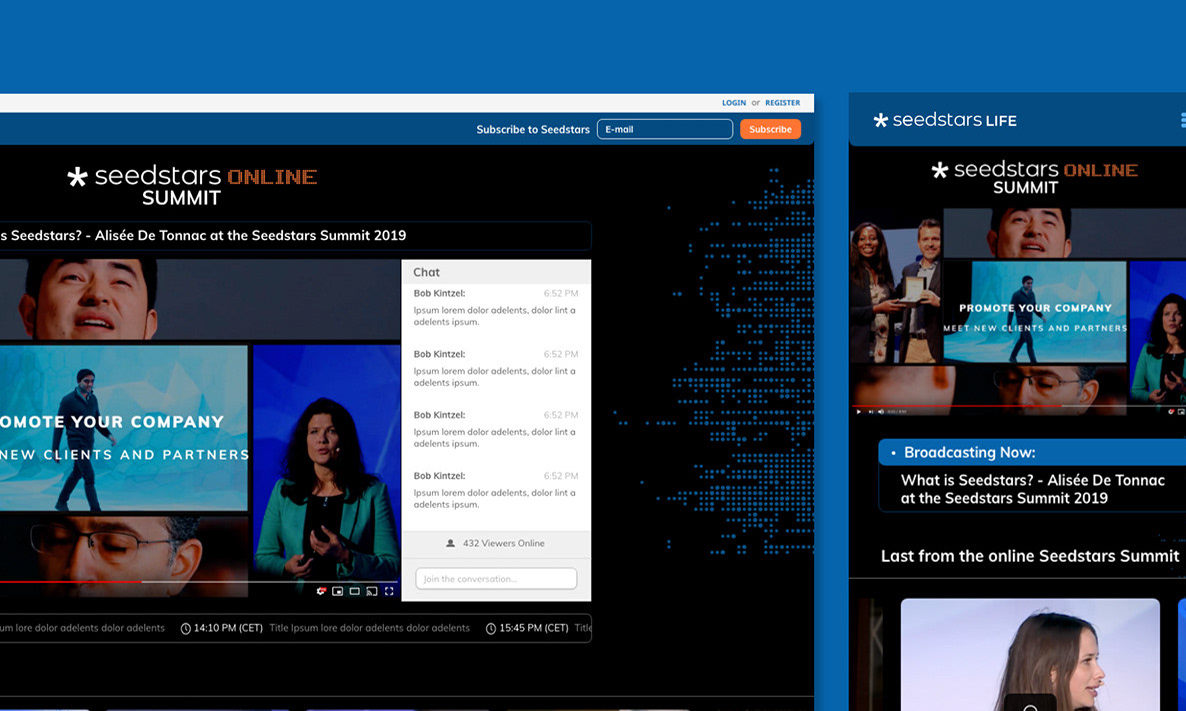Mute the mobile player volume icon
This screenshot has width=1186, height=711.
881,411
